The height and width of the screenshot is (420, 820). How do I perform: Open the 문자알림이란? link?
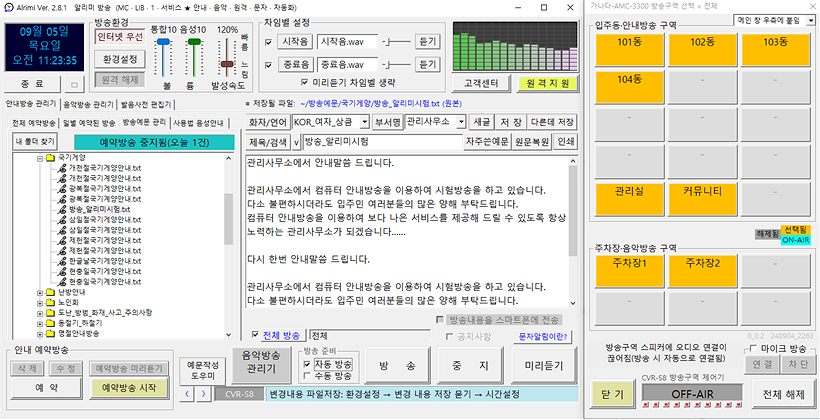[x=543, y=336]
